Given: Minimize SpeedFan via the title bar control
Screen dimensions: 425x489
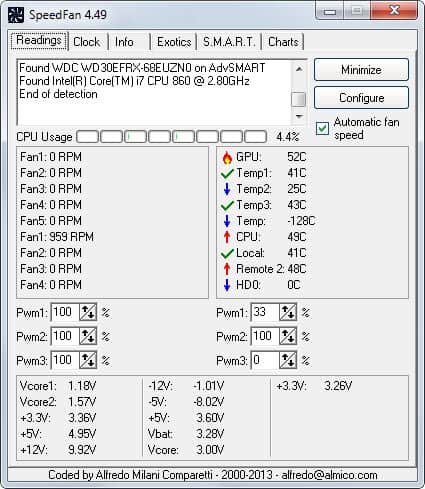Looking at the screenshot, I should 329,12.
